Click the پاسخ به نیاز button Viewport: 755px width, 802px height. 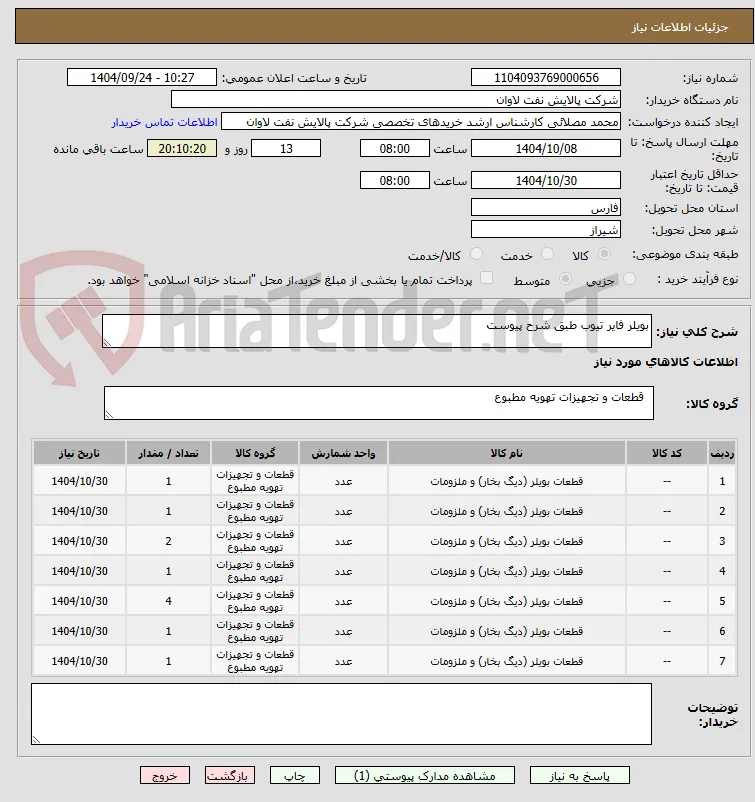580,775
